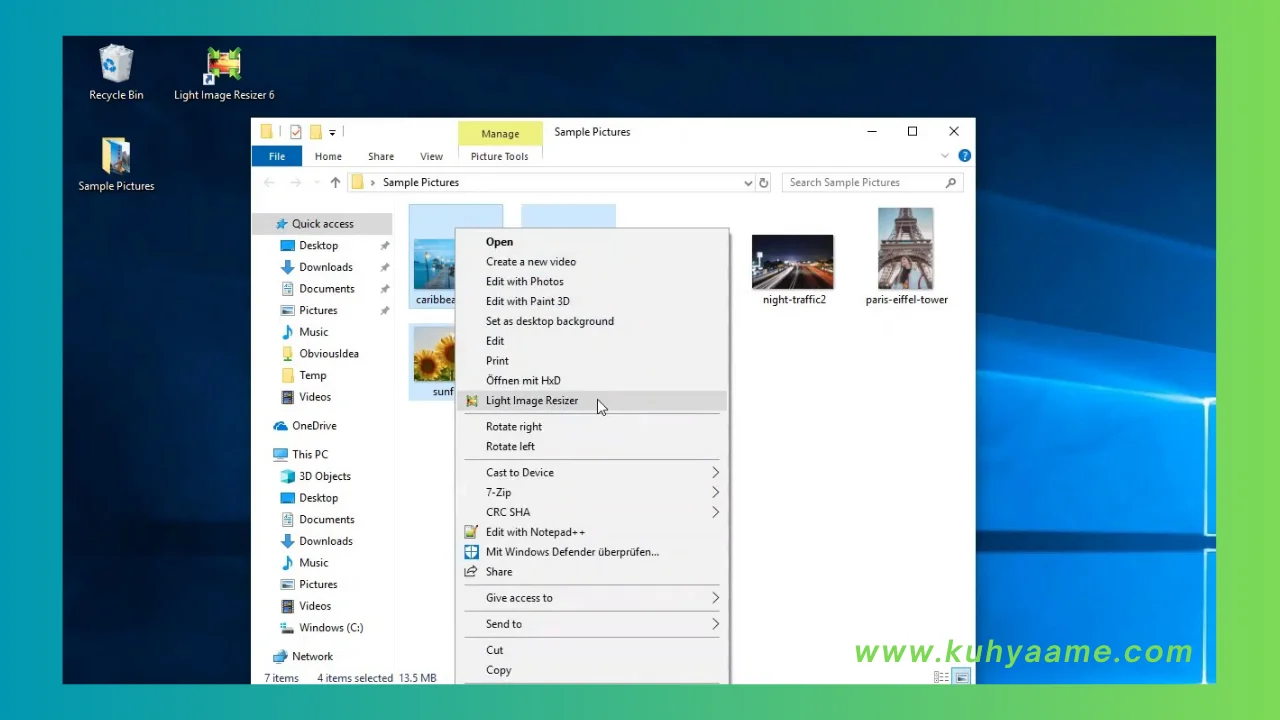This screenshot has width=1280, height=720.
Task: Select the Sample Pictures desktop folder
Action: click(x=116, y=164)
